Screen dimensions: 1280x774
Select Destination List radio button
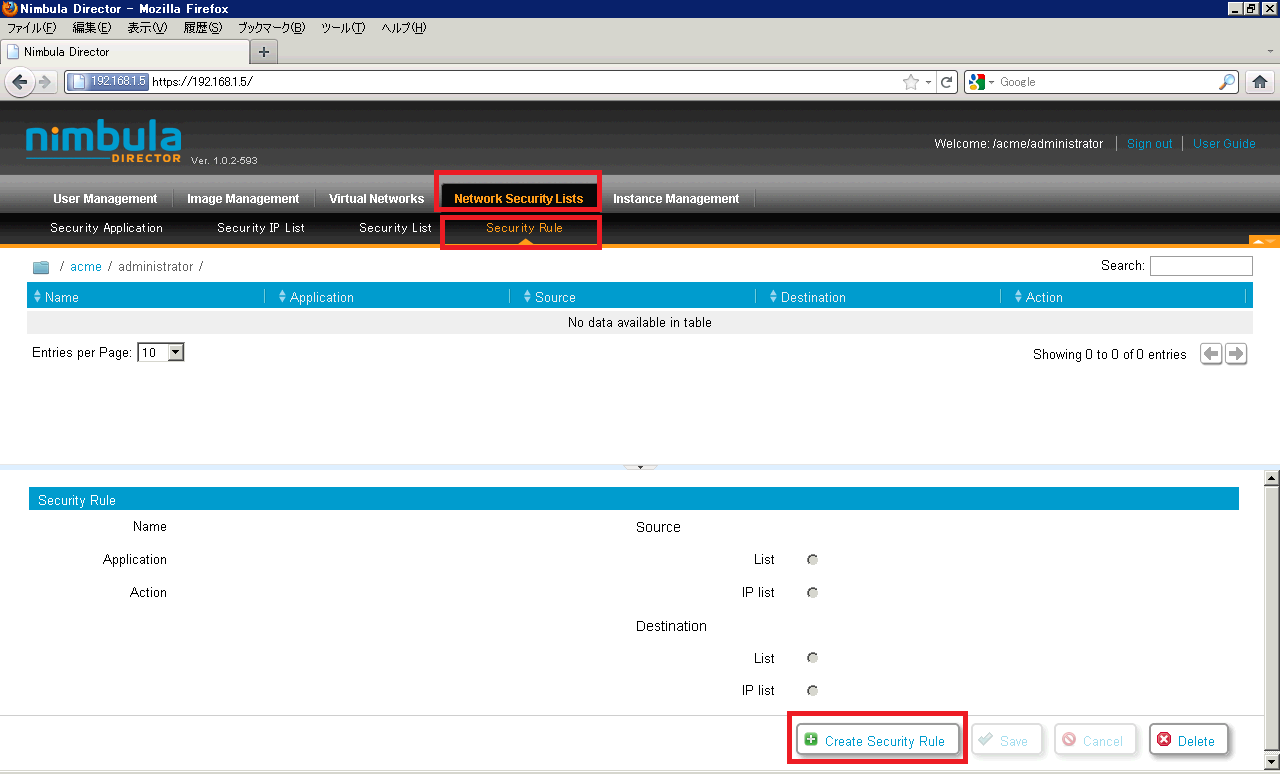pyautogui.click(x=812, y=658)
